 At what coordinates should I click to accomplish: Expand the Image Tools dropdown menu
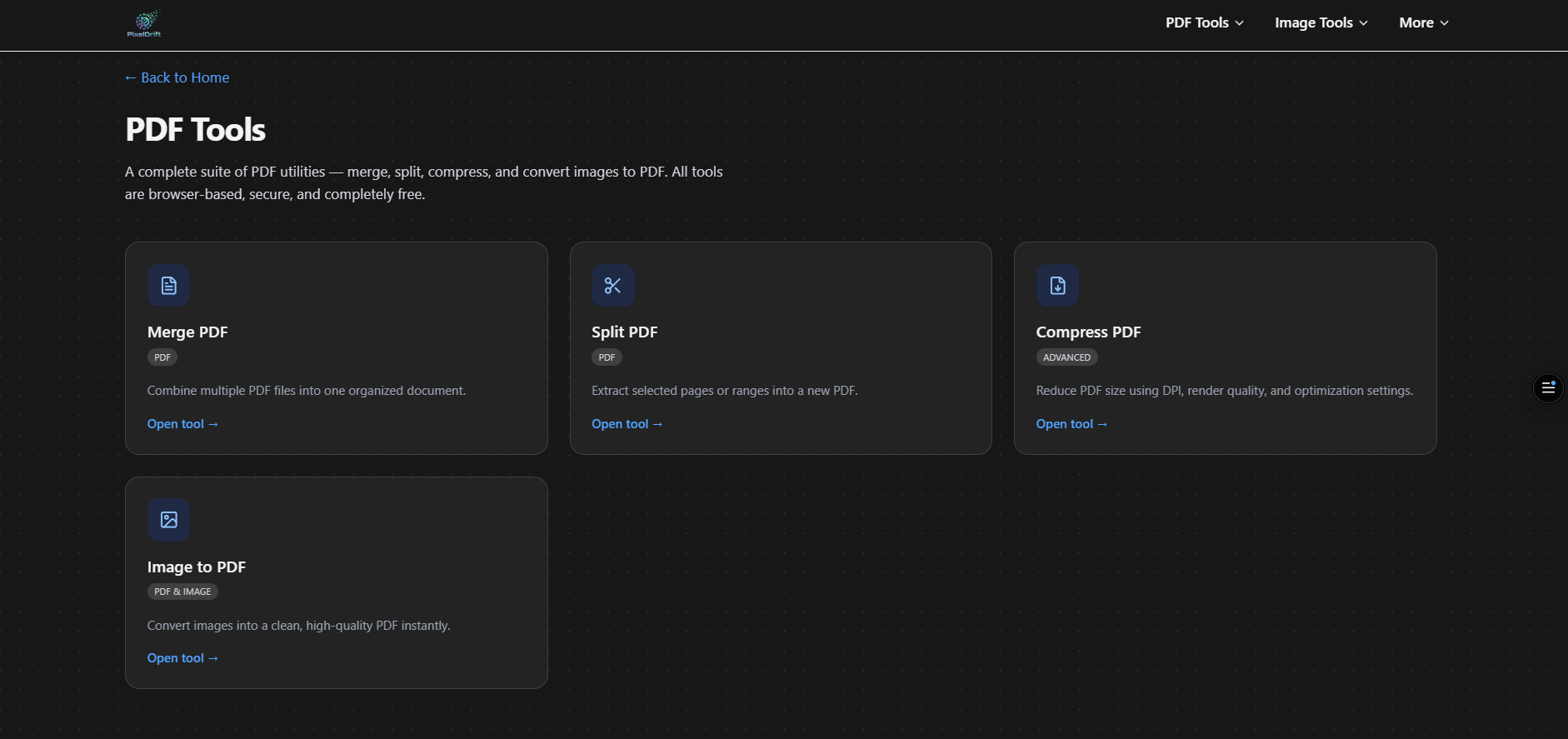(1321, 23)
